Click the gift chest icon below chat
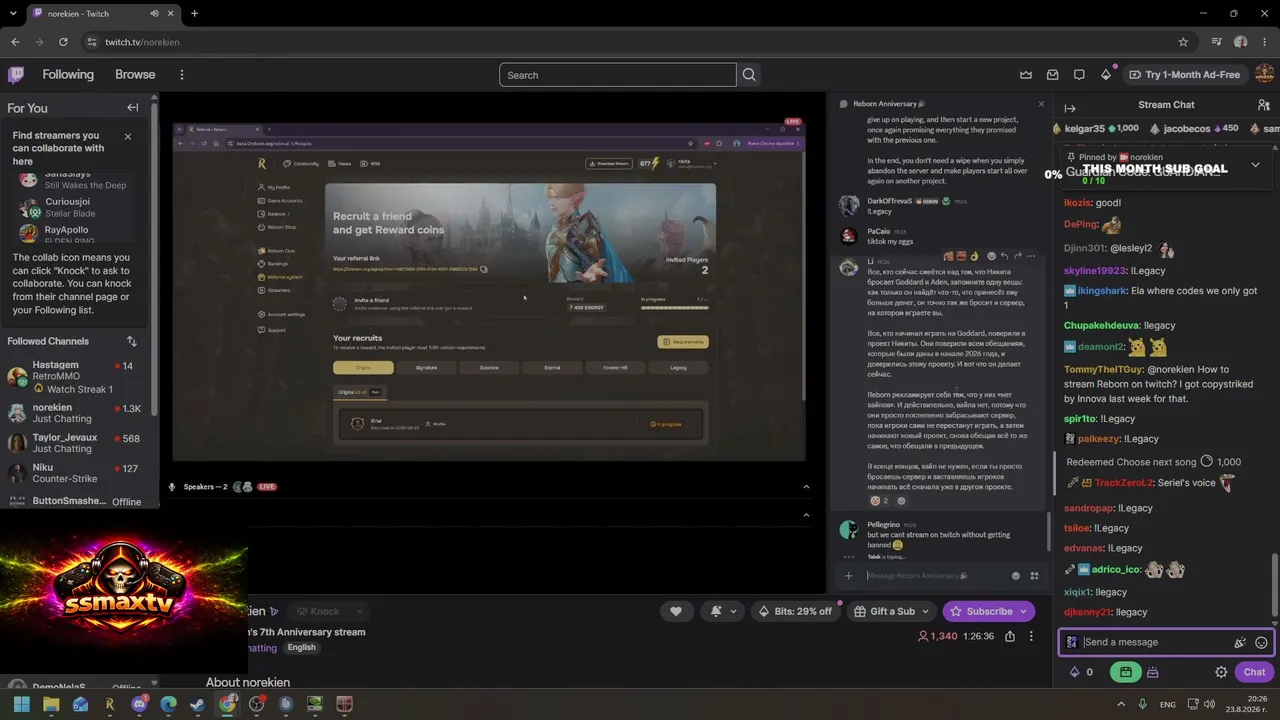This screenshot has width=1280, height=720. click(1153, 672)
